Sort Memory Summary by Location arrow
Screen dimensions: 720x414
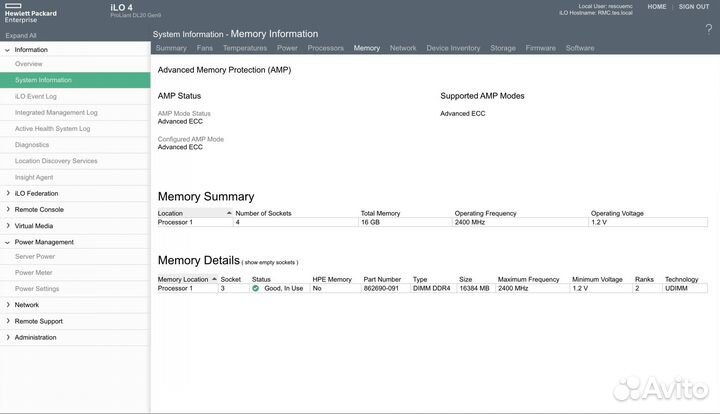(x=229, y=213)
